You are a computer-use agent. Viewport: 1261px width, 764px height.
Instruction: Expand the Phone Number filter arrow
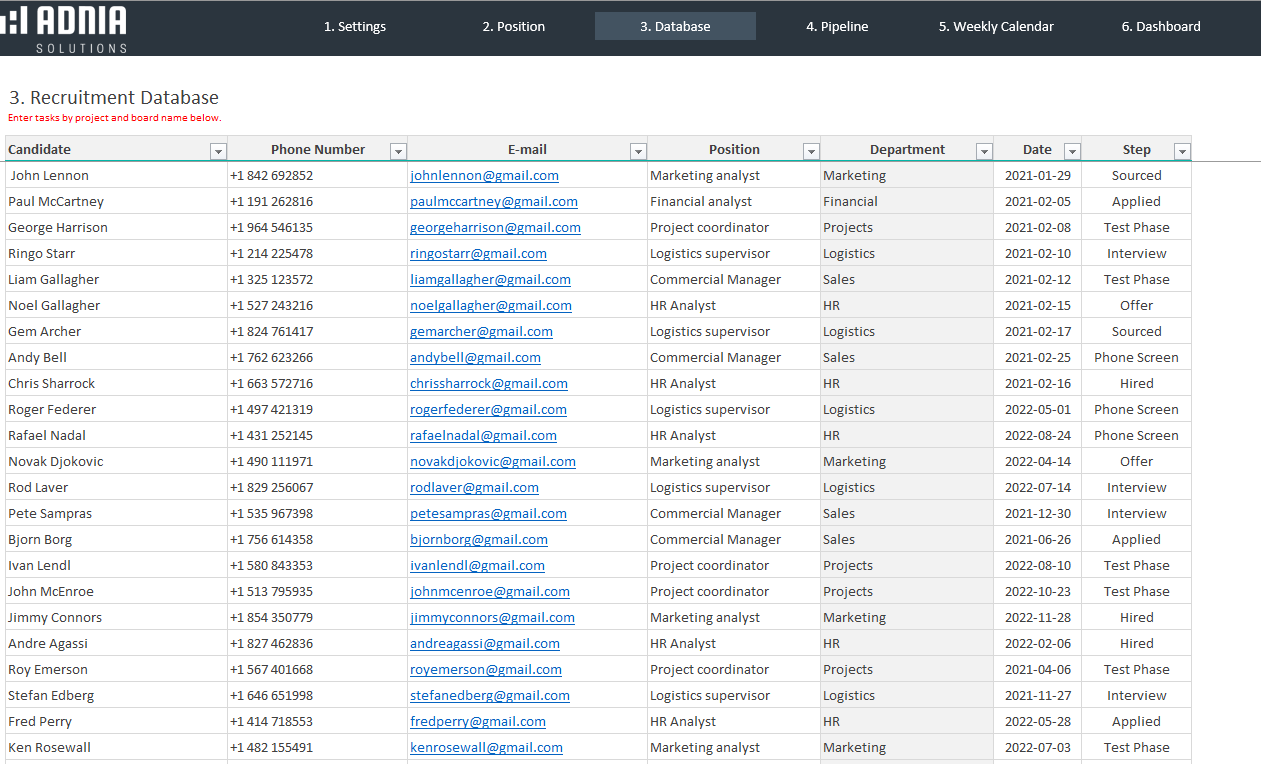click(x=398, y=151)
